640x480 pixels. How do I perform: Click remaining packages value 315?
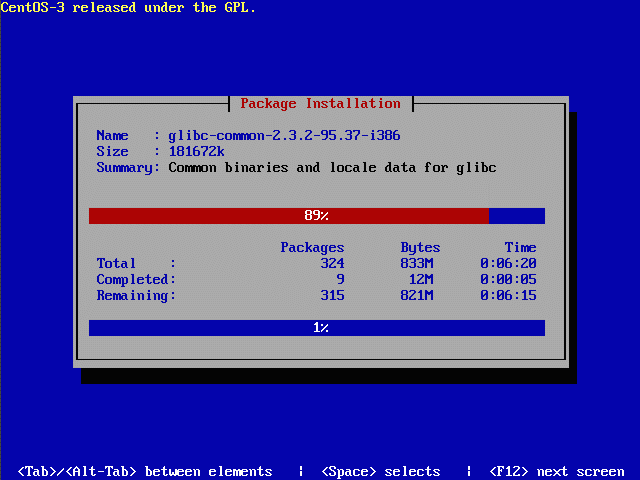tap(332, 295)
